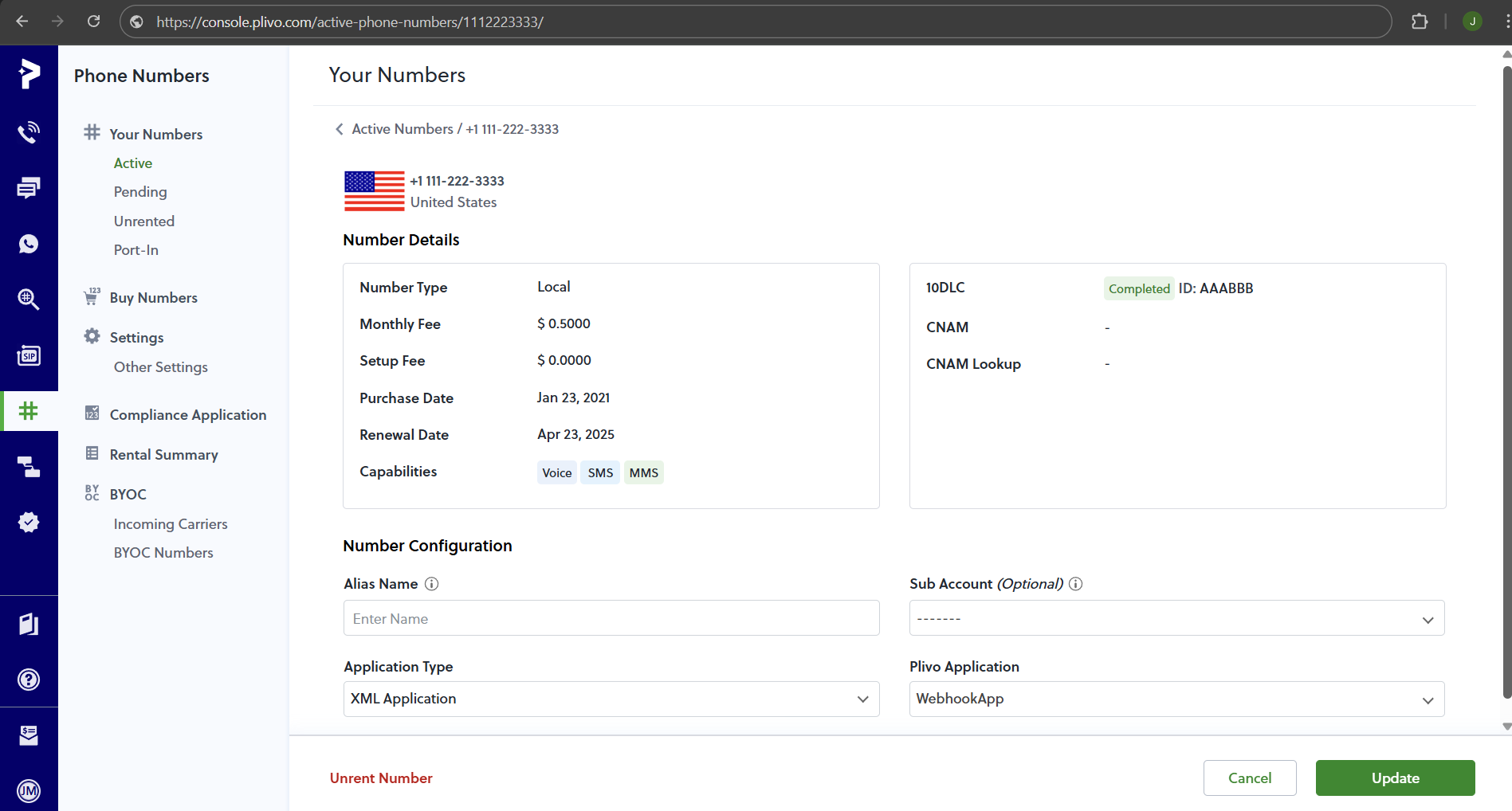Open Incoming Carriers under BYOC
This screenshot has height=811, width=1512.
click(171, 524)
